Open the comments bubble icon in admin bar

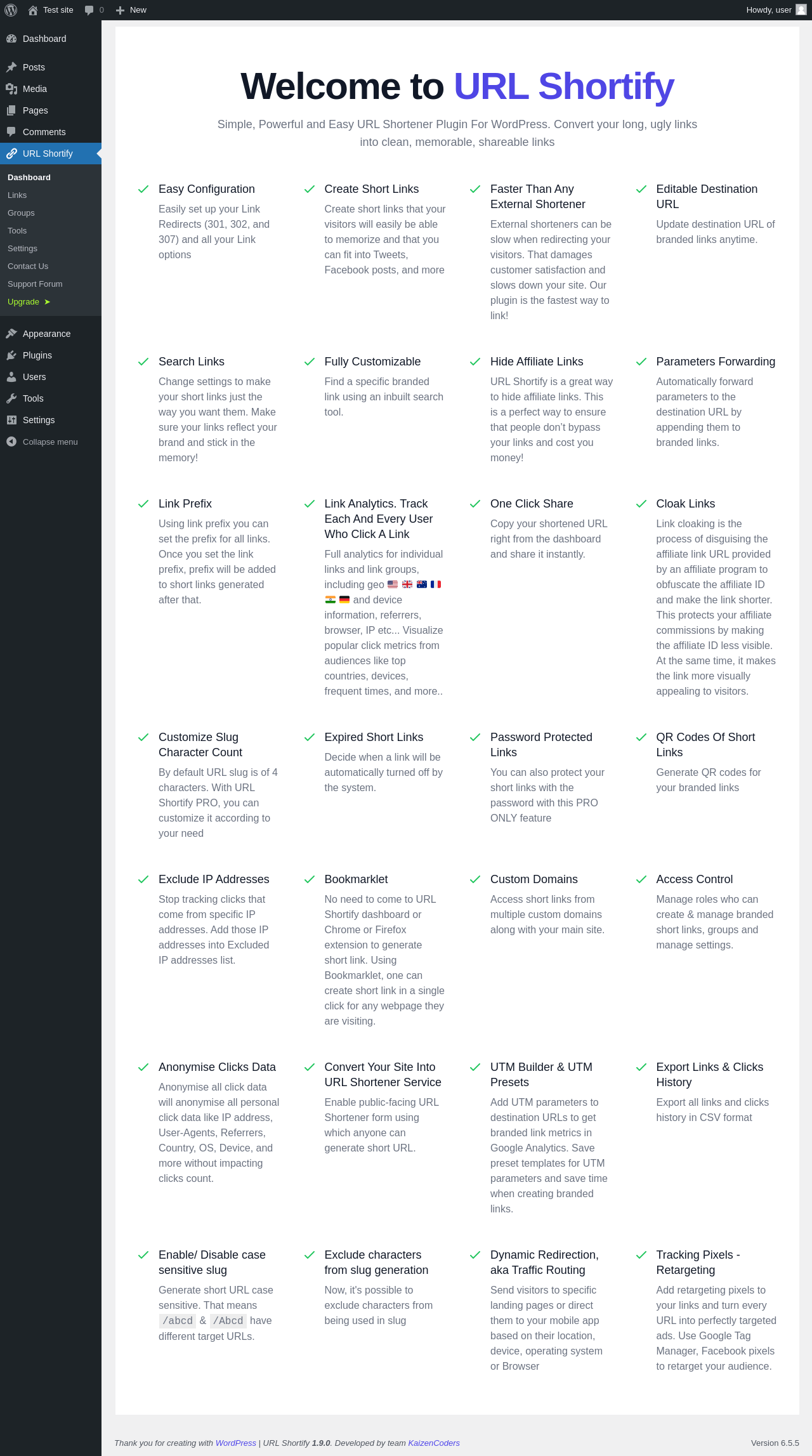pyautogui.click(x=89, y=10)
